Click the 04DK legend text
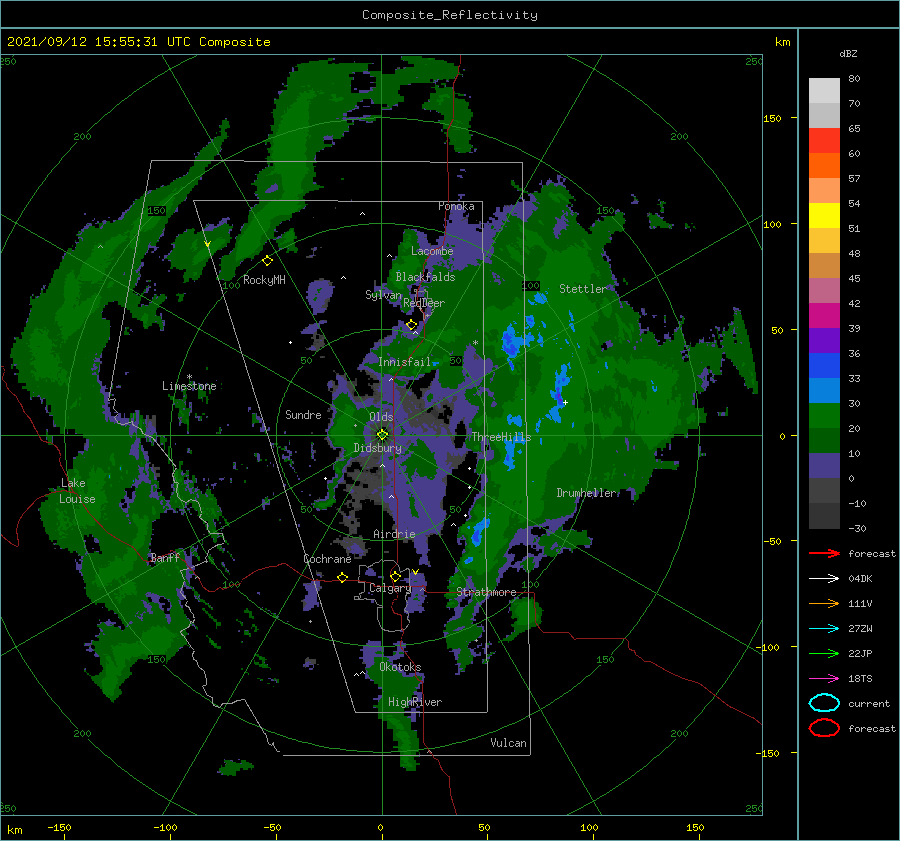 coord(860,579)
